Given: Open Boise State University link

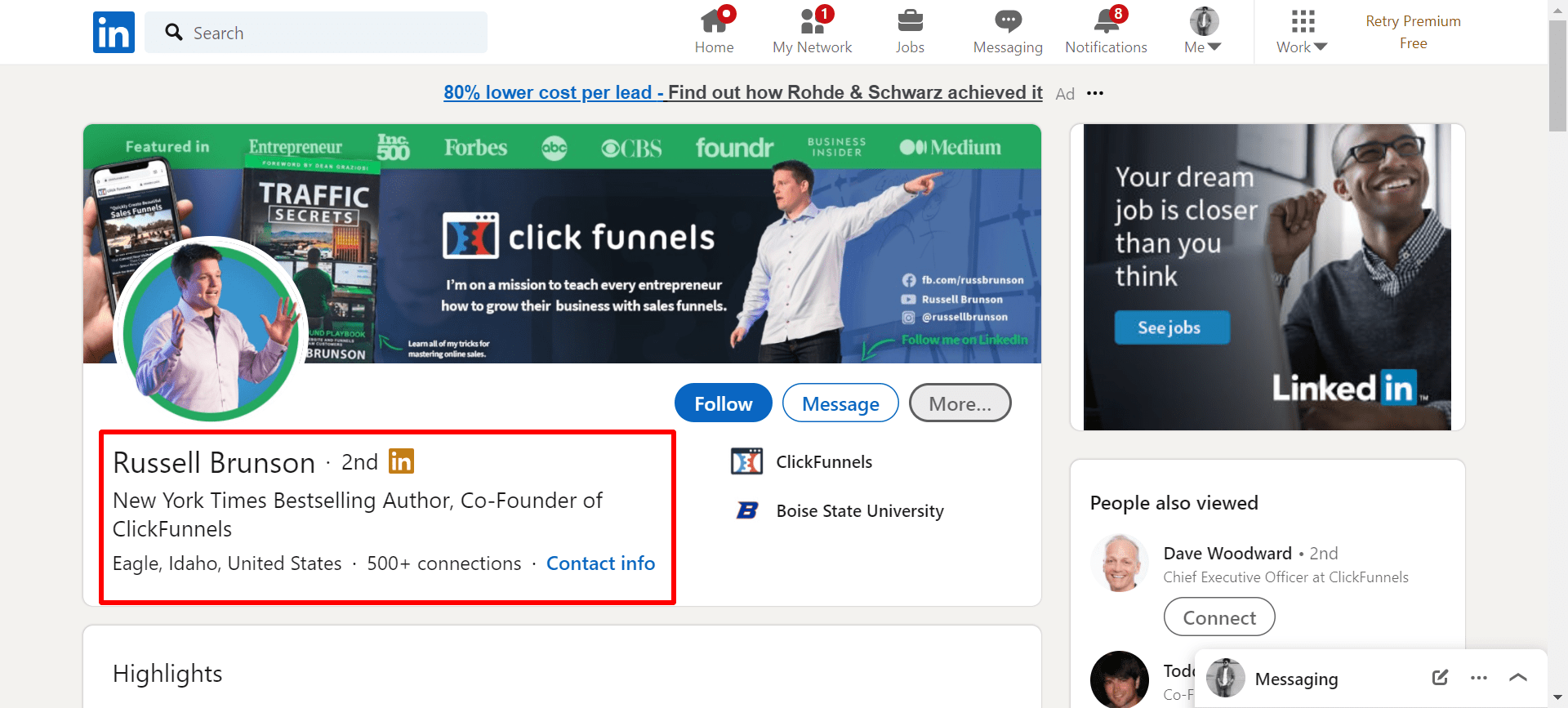Looking at the screenshot, I should 860,510.
